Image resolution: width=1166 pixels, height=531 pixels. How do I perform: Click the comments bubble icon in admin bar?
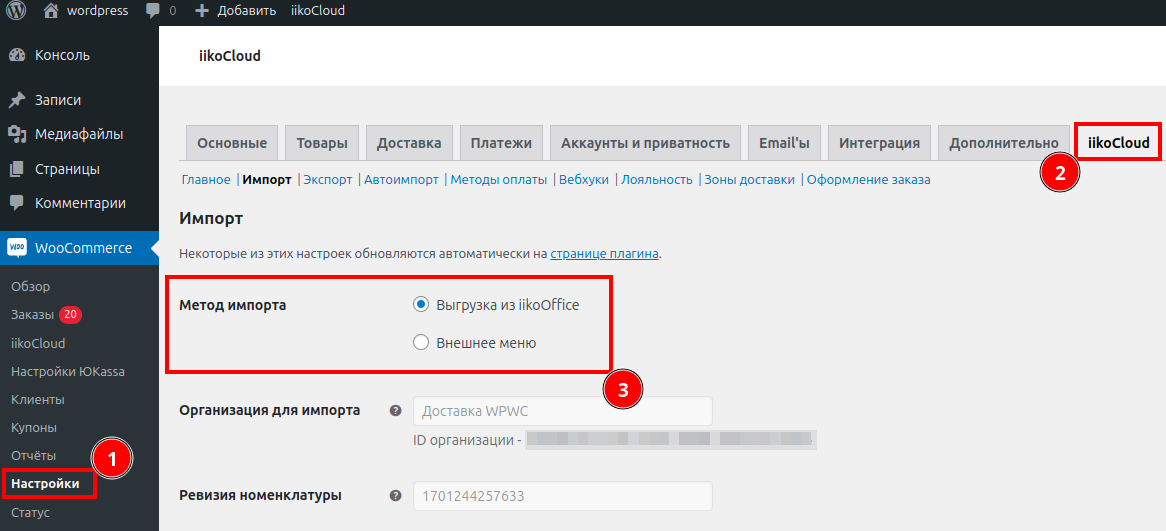(x=153, y=11)
